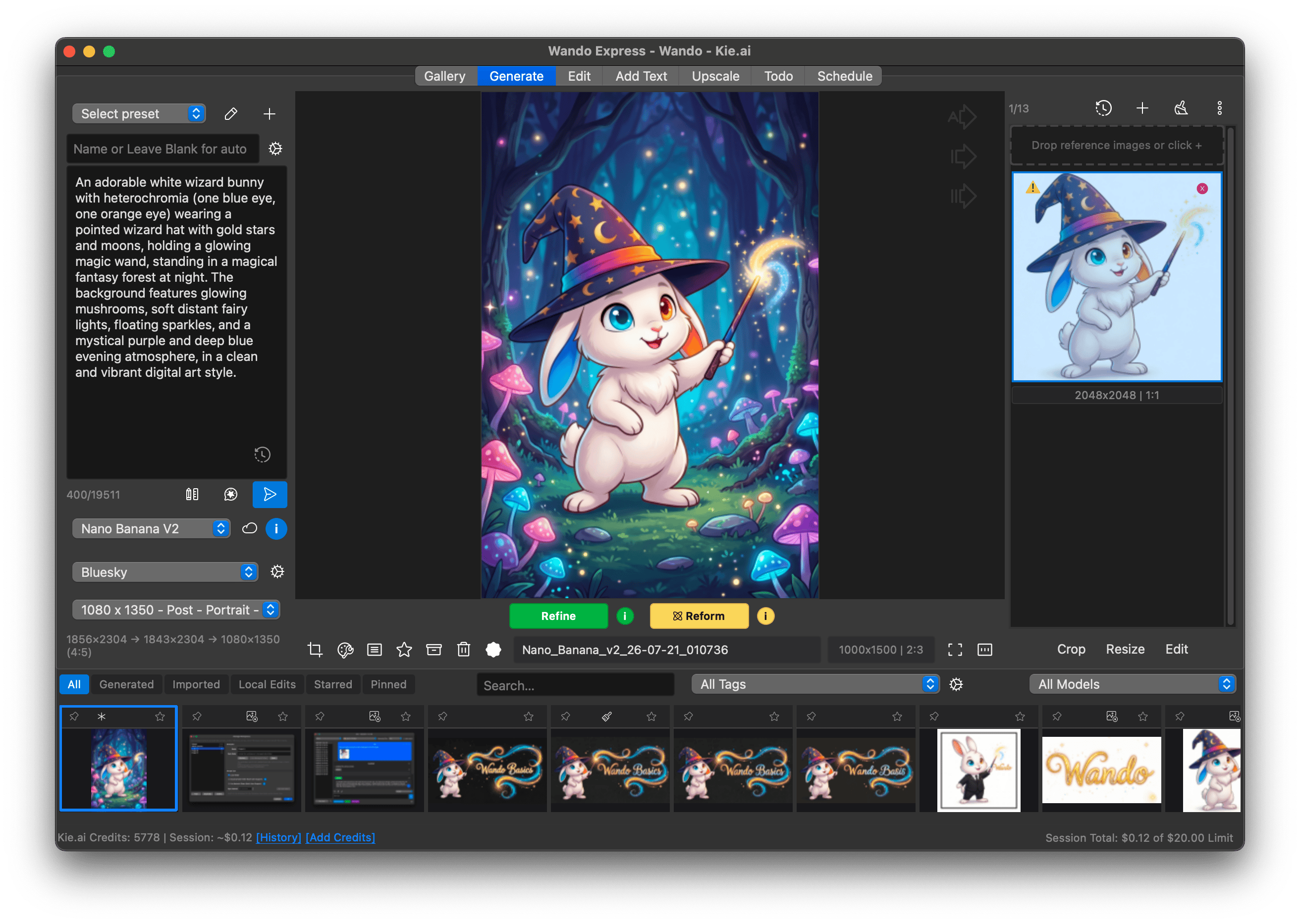Open the Select preset dropdown
The image size is (1300, 924).
(x=139, y=114)
